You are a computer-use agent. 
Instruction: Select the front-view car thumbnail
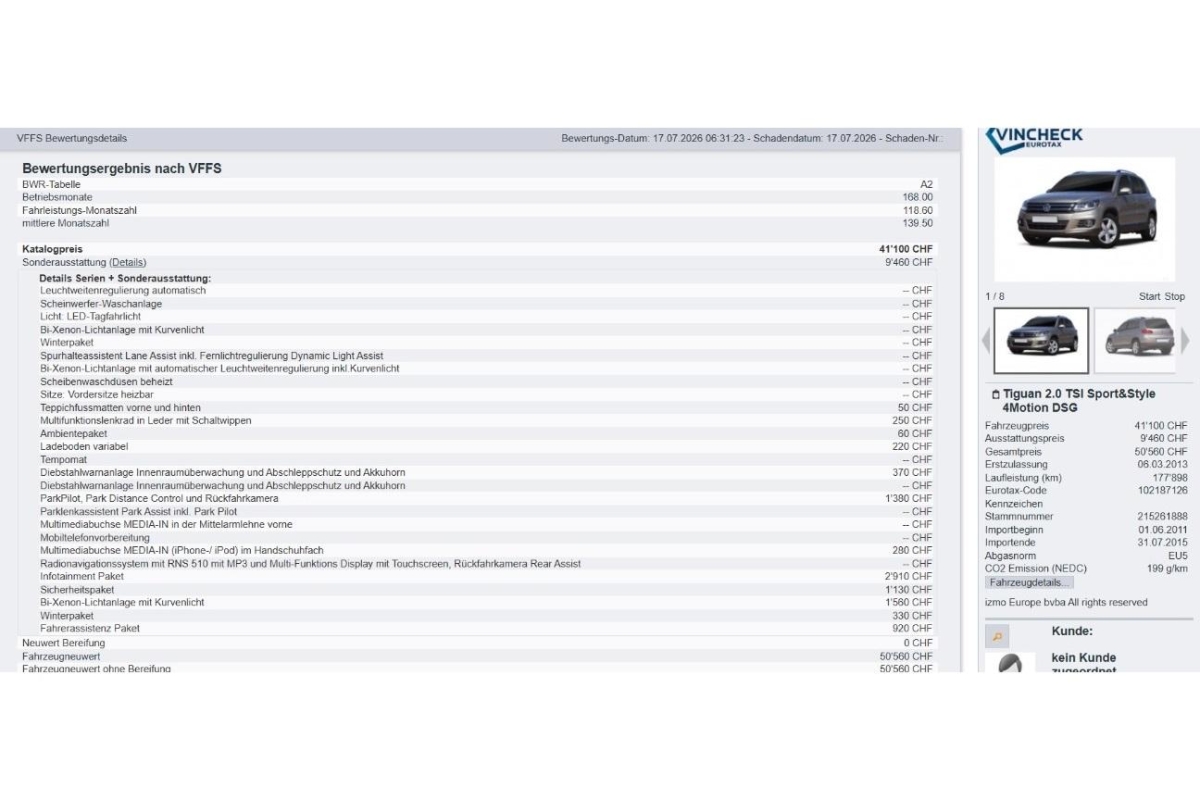coord(1041,340)
